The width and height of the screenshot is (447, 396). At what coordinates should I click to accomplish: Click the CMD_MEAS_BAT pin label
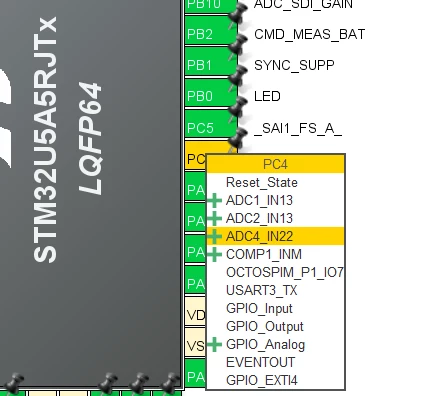click(x=309, y=34)
